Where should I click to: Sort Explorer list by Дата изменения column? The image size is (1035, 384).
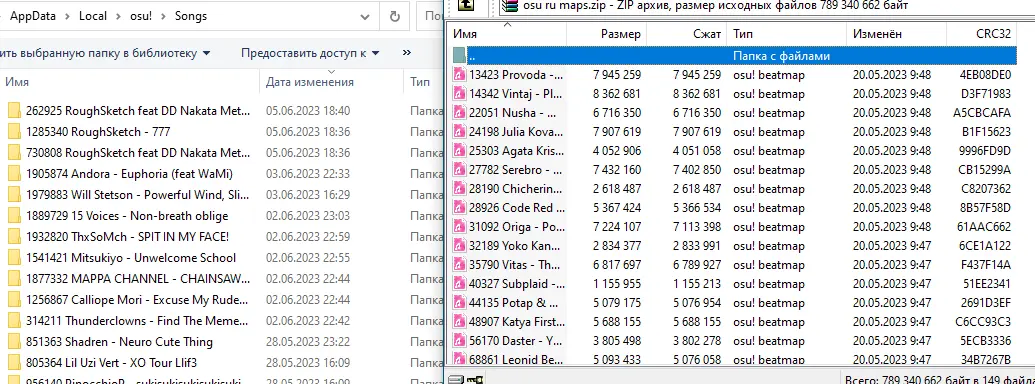[x=310, y=82]
